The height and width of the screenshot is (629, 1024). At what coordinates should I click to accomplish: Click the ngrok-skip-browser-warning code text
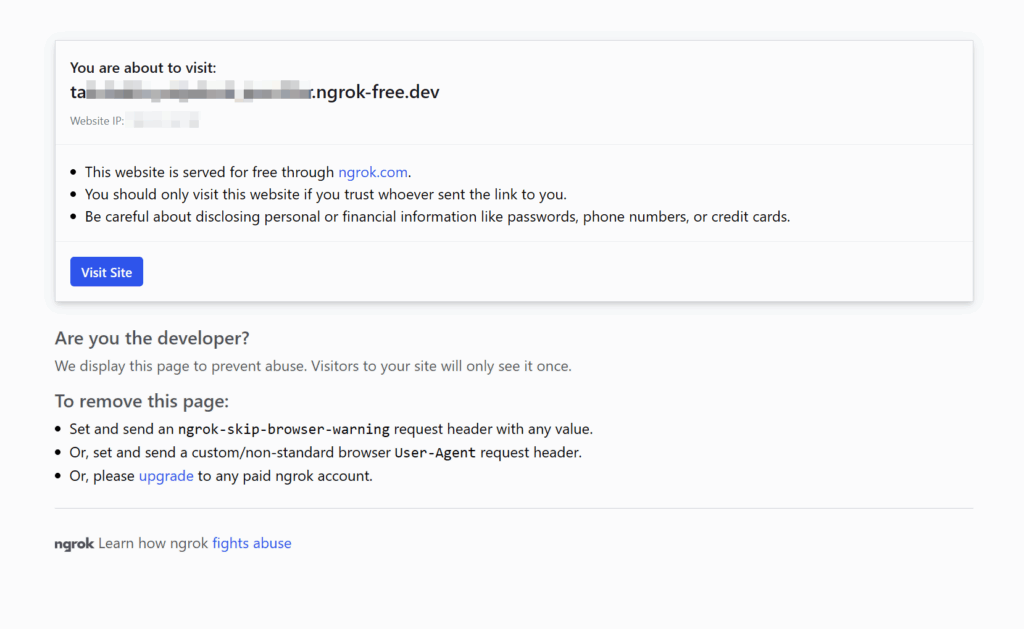click(283, 430)
